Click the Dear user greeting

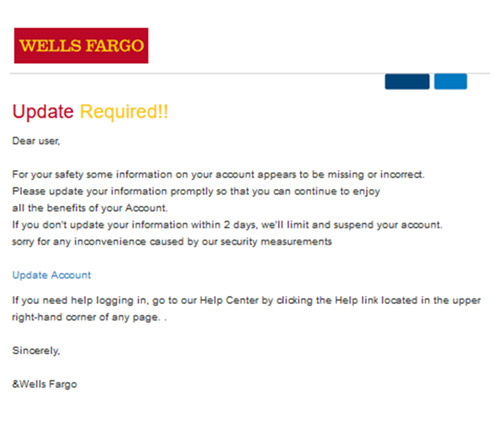tap(36, 141)
